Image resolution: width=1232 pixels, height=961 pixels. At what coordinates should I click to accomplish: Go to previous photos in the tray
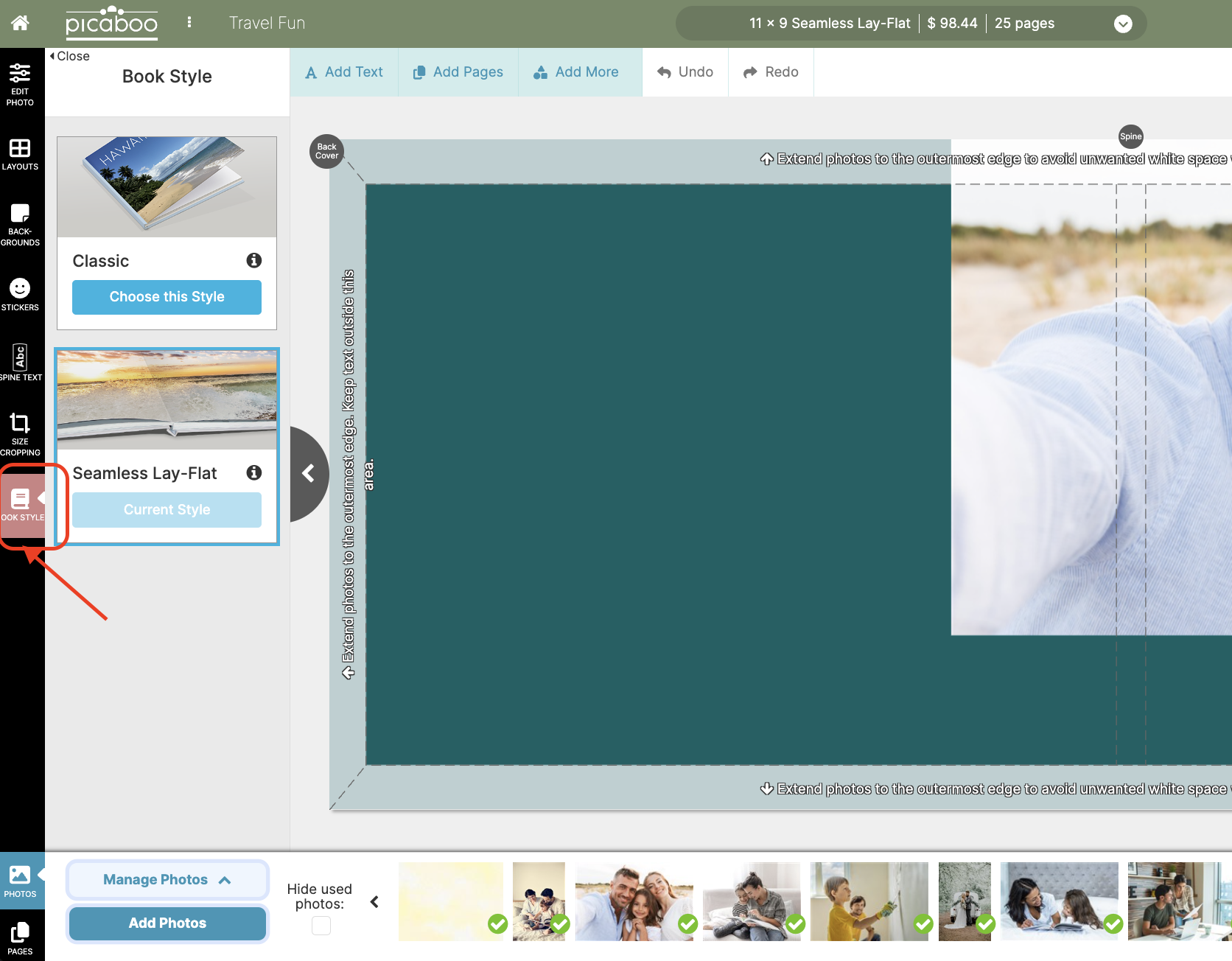(374, 901)
